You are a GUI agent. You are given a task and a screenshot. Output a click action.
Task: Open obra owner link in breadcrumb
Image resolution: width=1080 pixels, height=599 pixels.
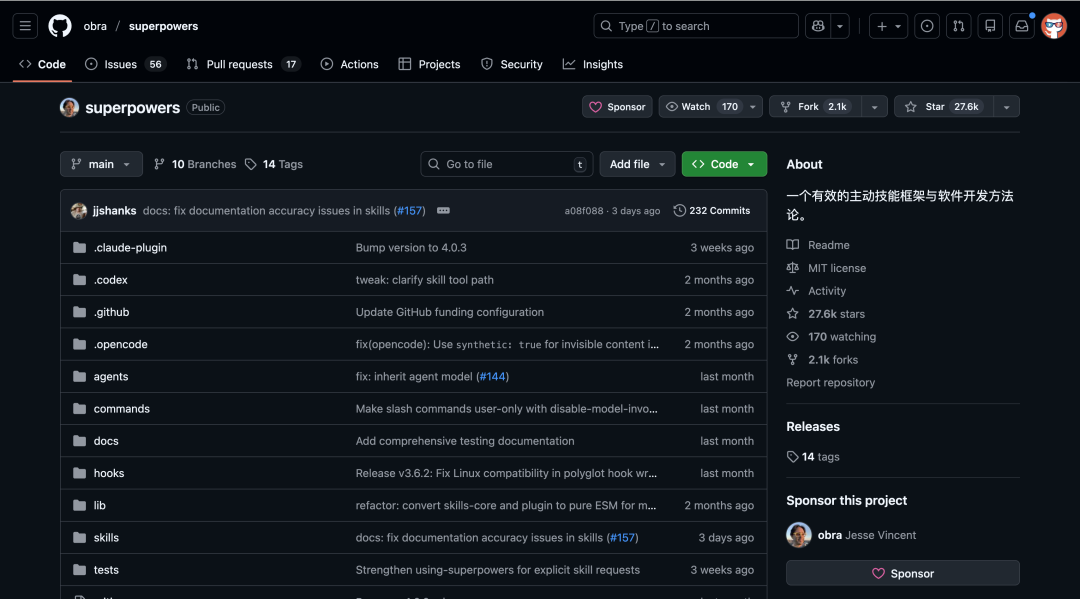[95, 26]
